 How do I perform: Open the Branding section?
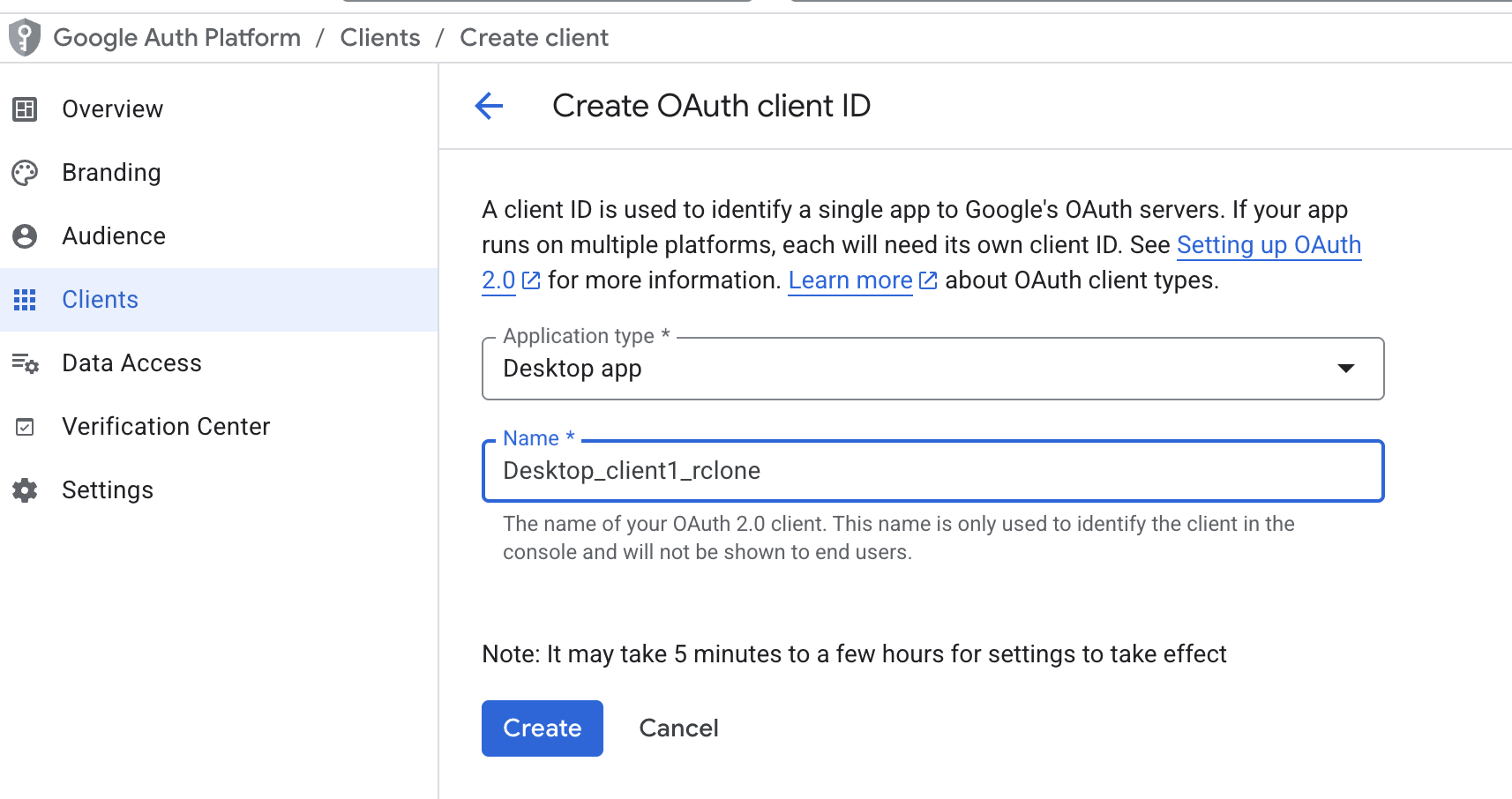point(219,173)
